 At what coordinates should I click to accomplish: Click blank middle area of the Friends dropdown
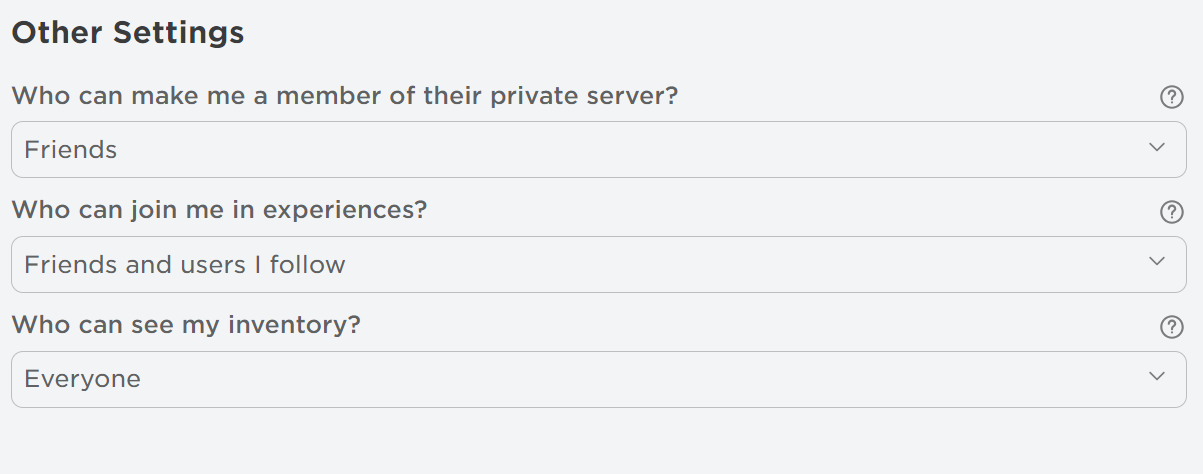(x=598, y=150)
